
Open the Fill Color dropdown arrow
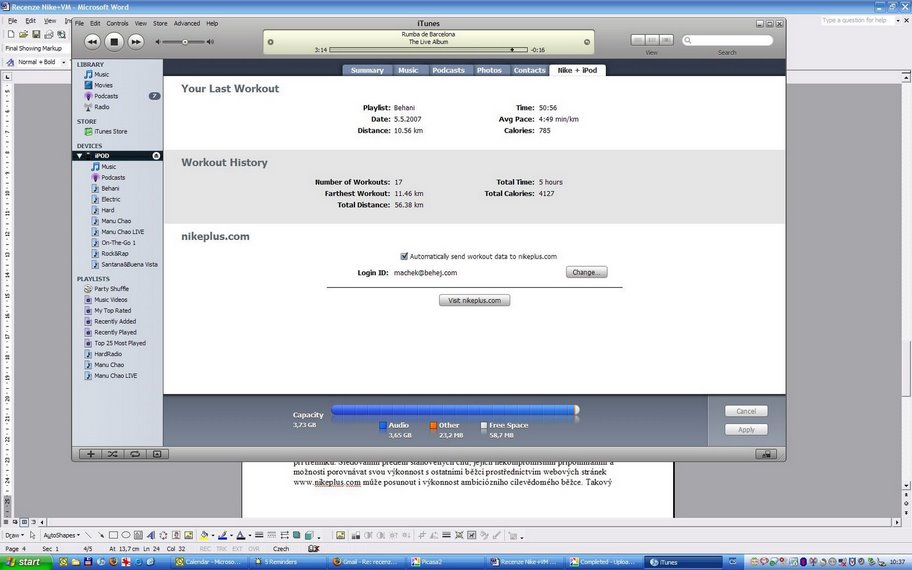[x=212, y=536]
